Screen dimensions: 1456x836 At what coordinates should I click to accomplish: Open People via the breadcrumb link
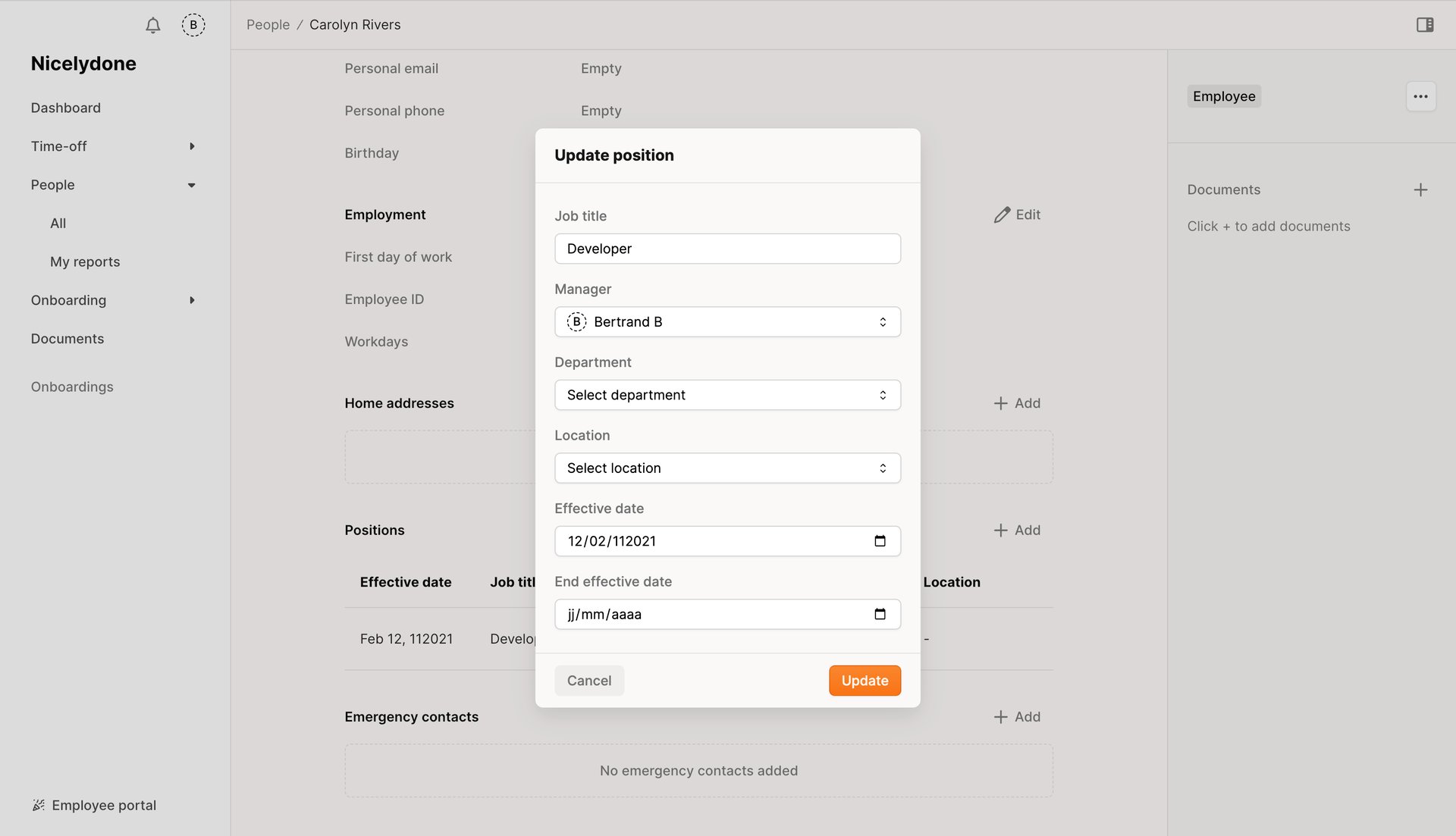[x=267, y=24]
